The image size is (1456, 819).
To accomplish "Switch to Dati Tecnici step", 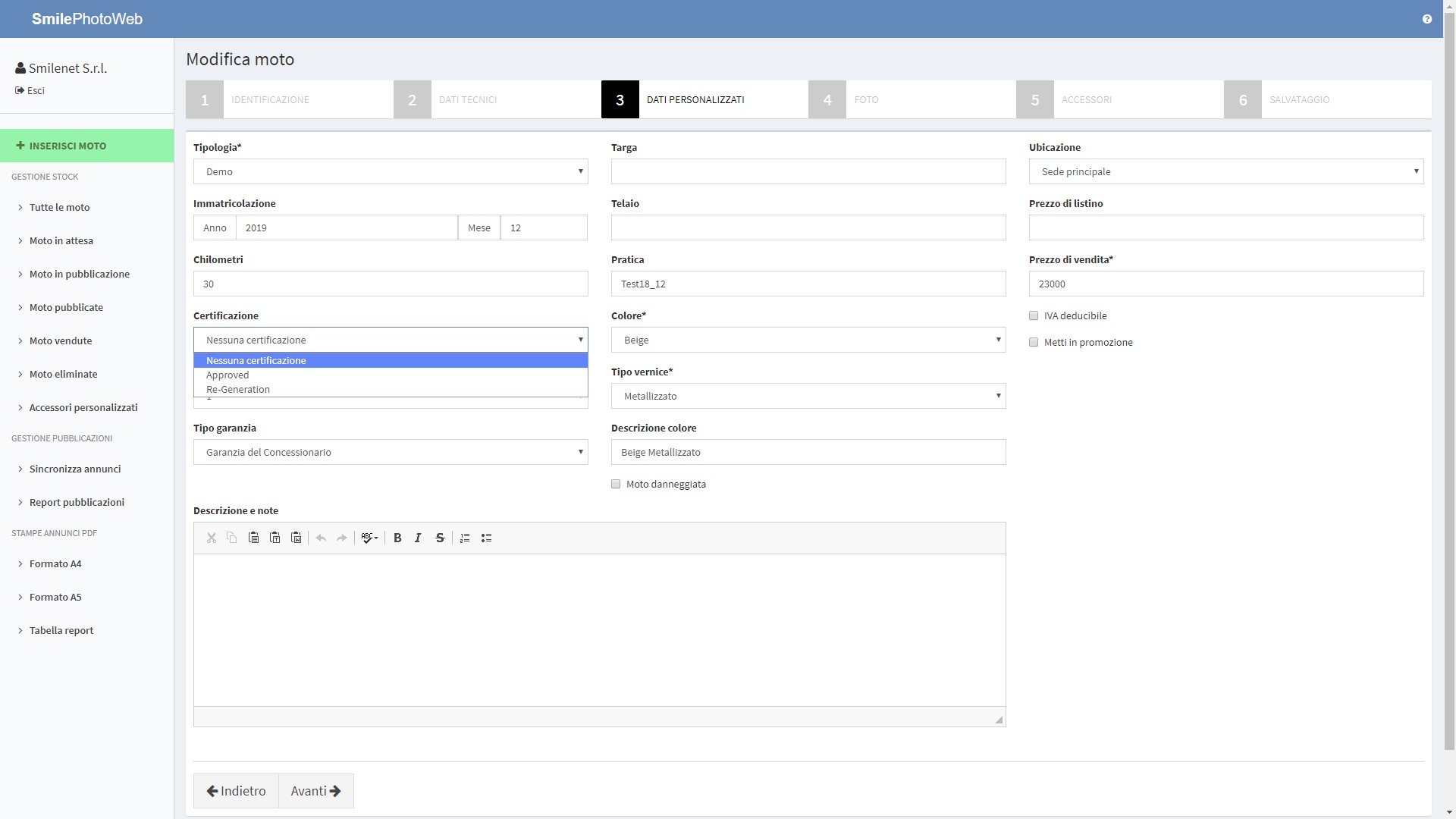I will point(468,99).
